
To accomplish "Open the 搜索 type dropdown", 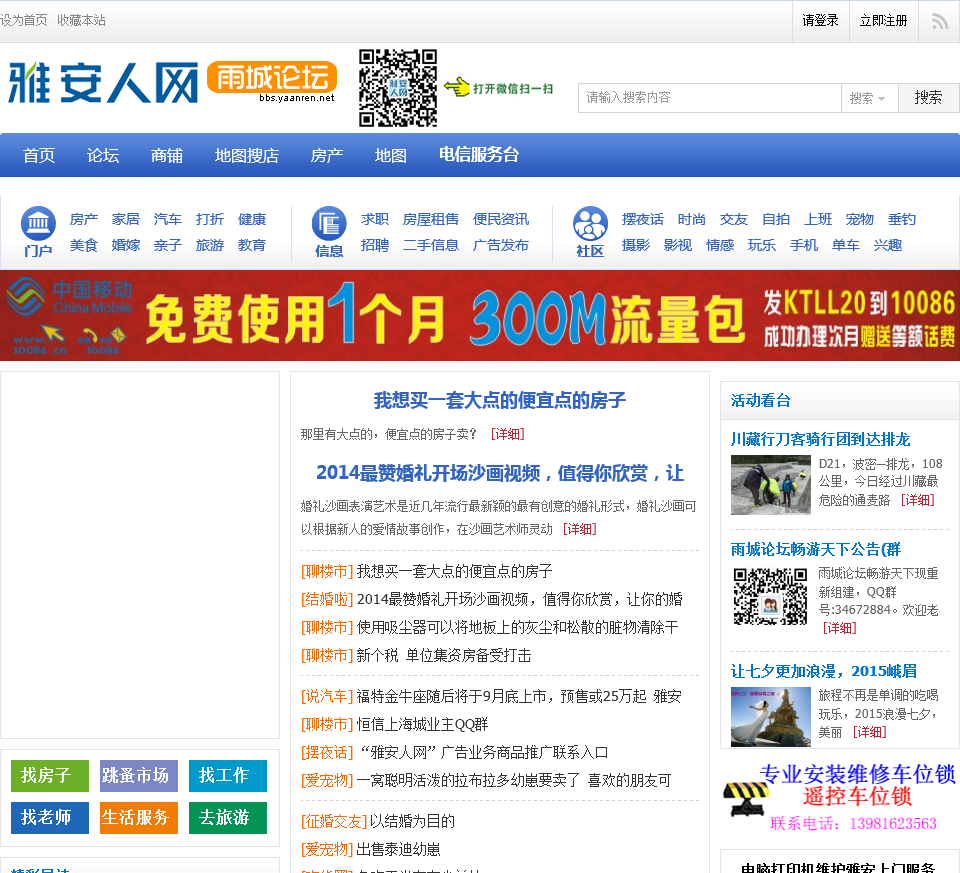I will coord(869,98).
